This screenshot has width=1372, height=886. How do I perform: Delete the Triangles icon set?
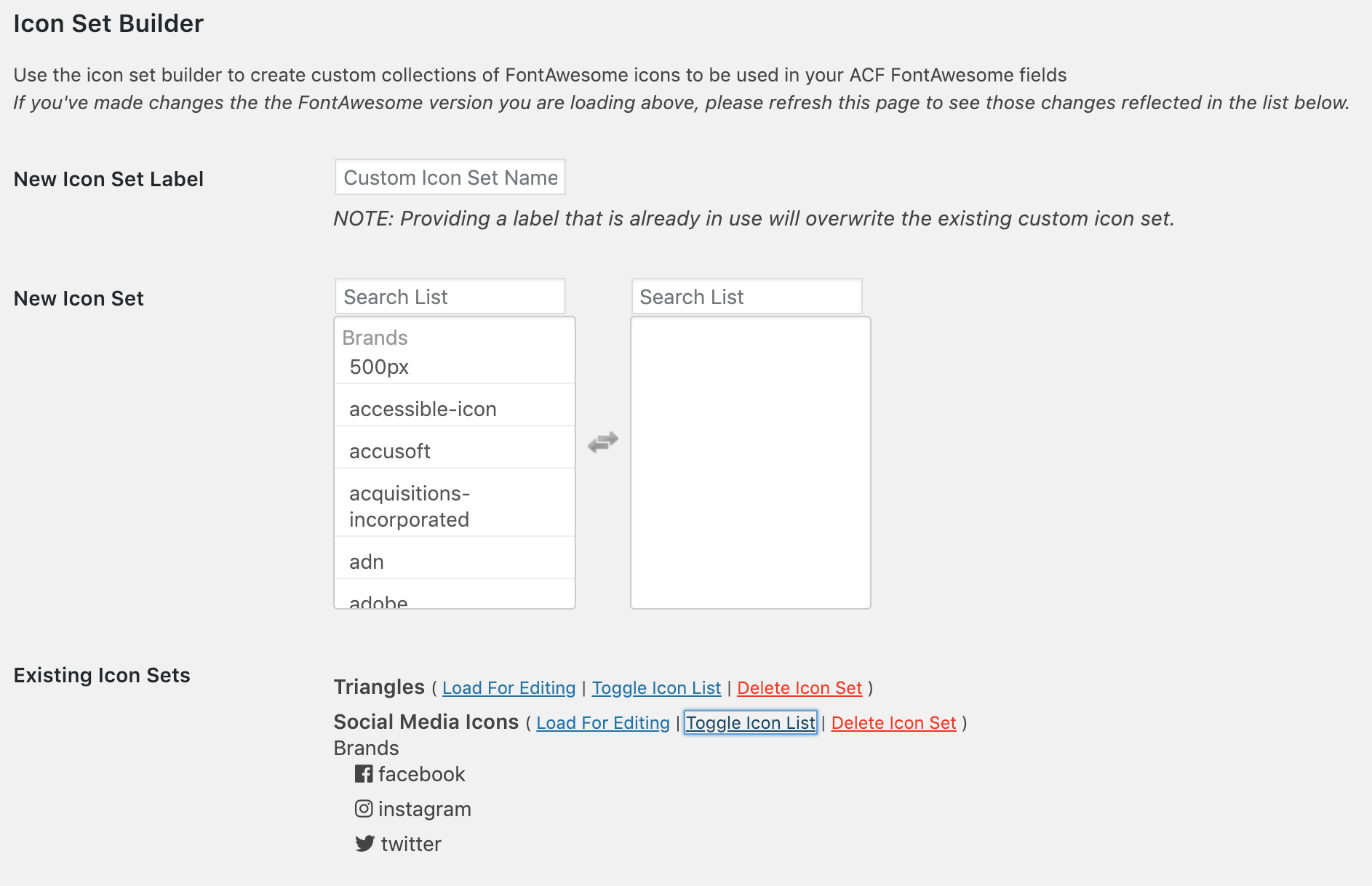pos(799,687)
